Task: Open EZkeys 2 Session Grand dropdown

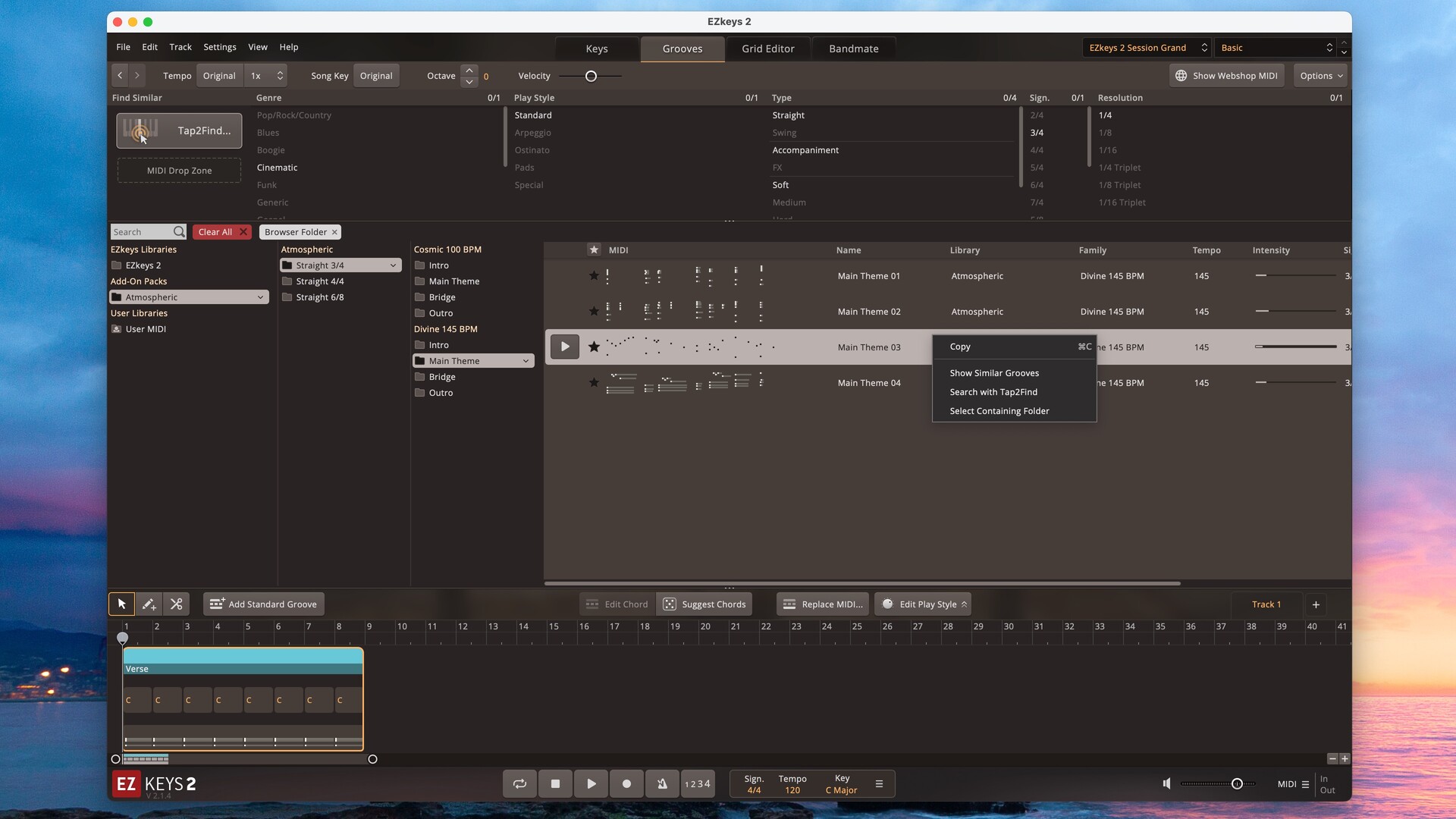Action: click(x=1147, y=48)
